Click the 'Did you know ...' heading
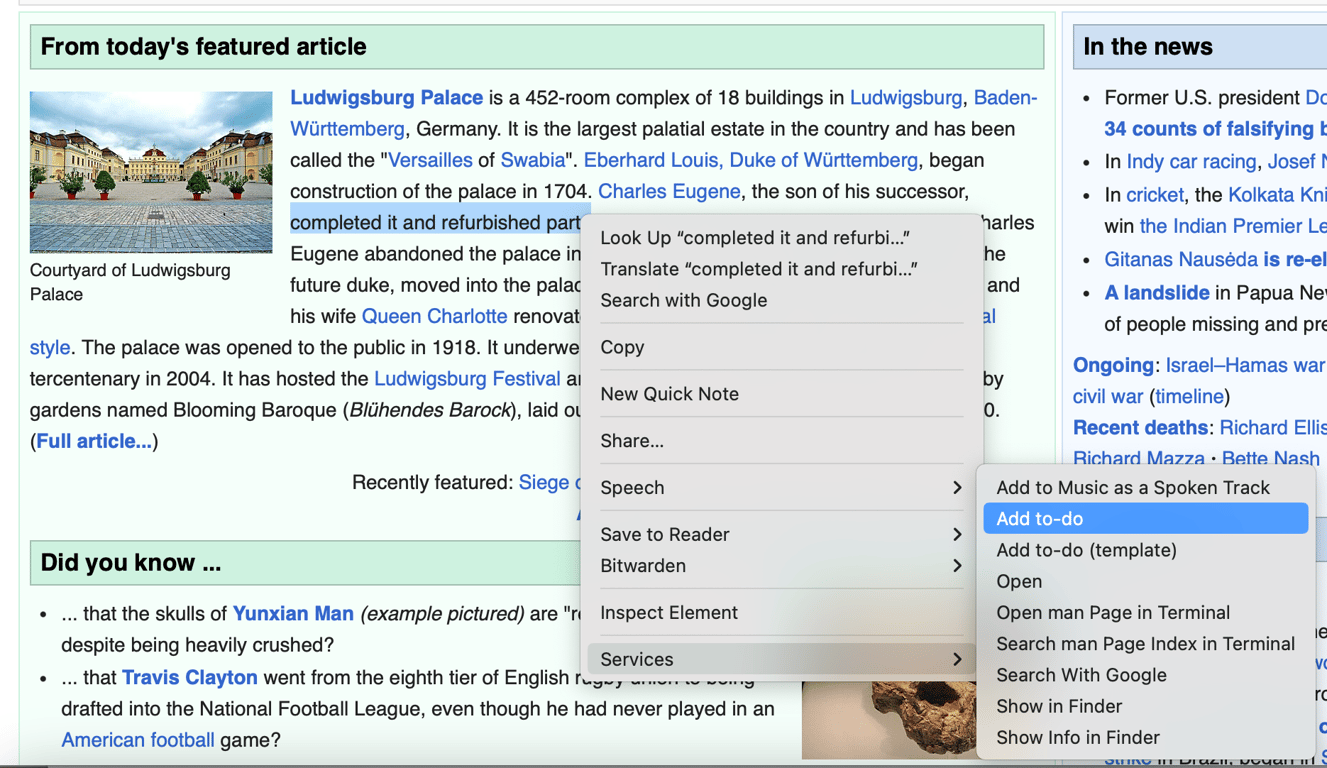 pyautogui.click(x=130, y=563)
